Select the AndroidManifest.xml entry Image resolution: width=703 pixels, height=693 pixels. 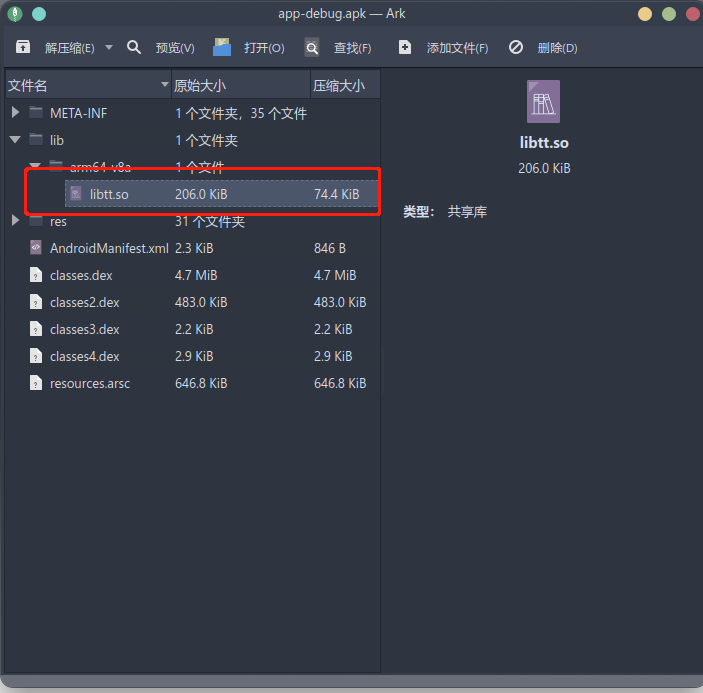click(109, 248)
